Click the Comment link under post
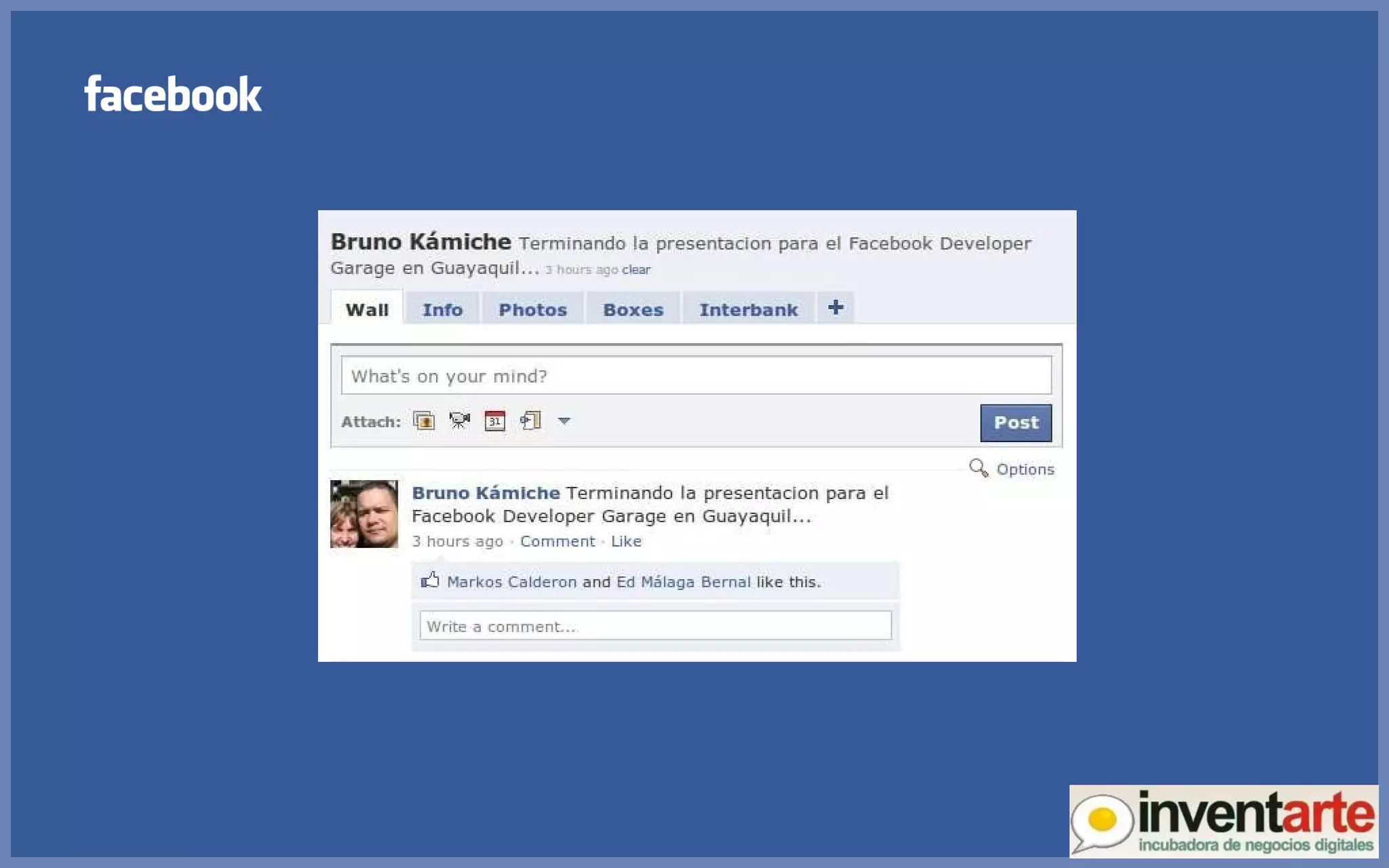Image resolution: width=1389 pixels, height=868 pixels. pos(557,541)
